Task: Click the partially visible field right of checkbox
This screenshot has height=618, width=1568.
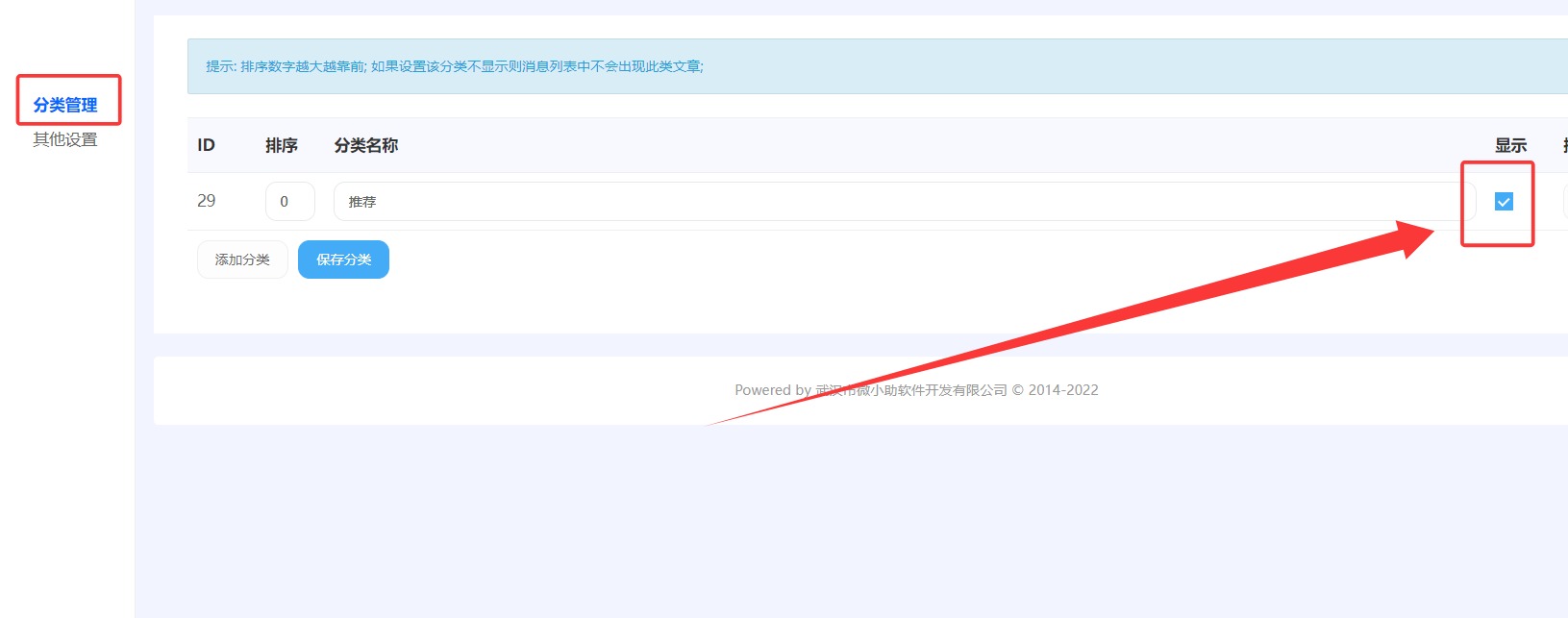Action: (1564, 202)
